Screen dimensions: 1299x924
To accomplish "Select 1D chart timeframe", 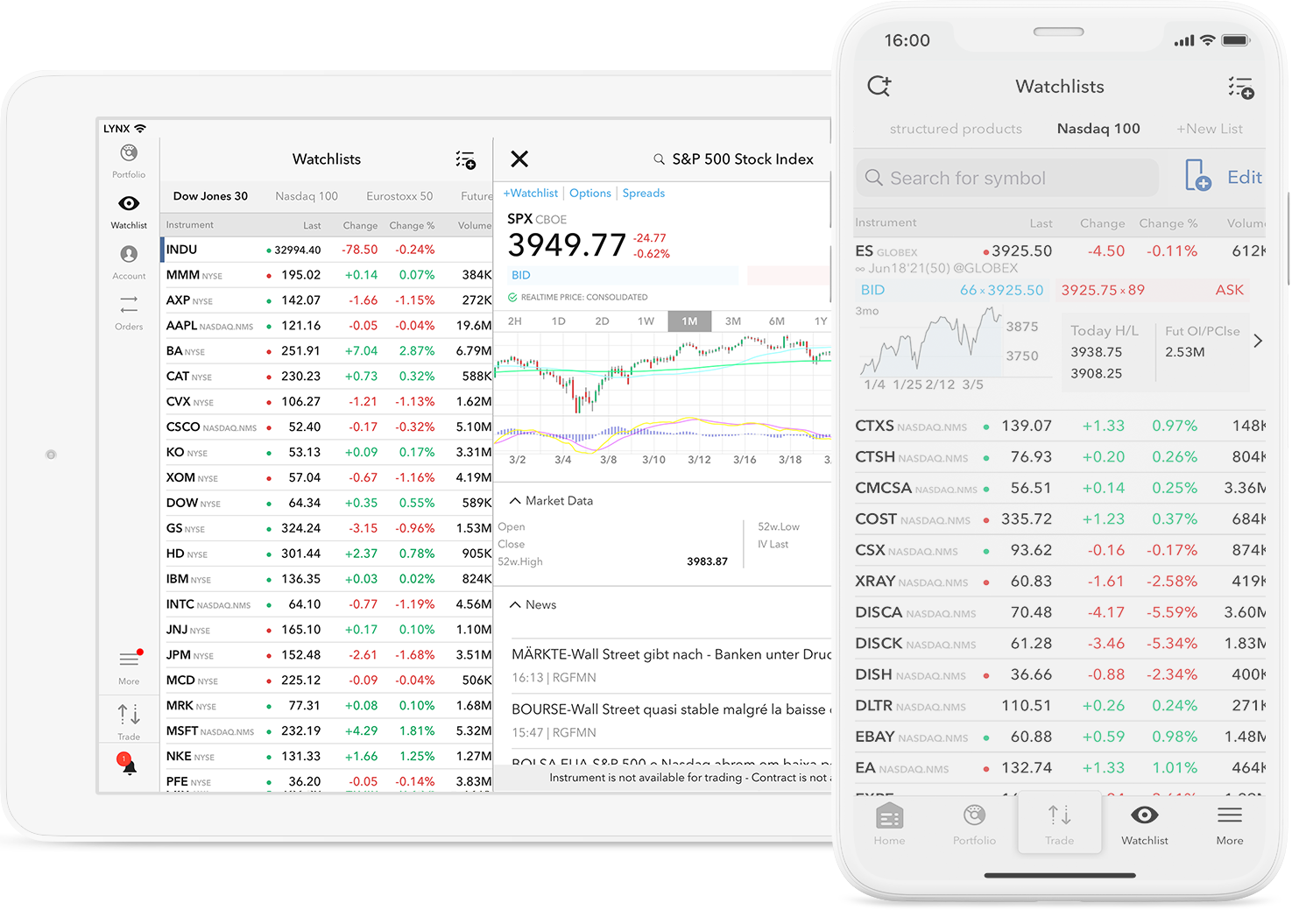I will click(x=558, y=321).
